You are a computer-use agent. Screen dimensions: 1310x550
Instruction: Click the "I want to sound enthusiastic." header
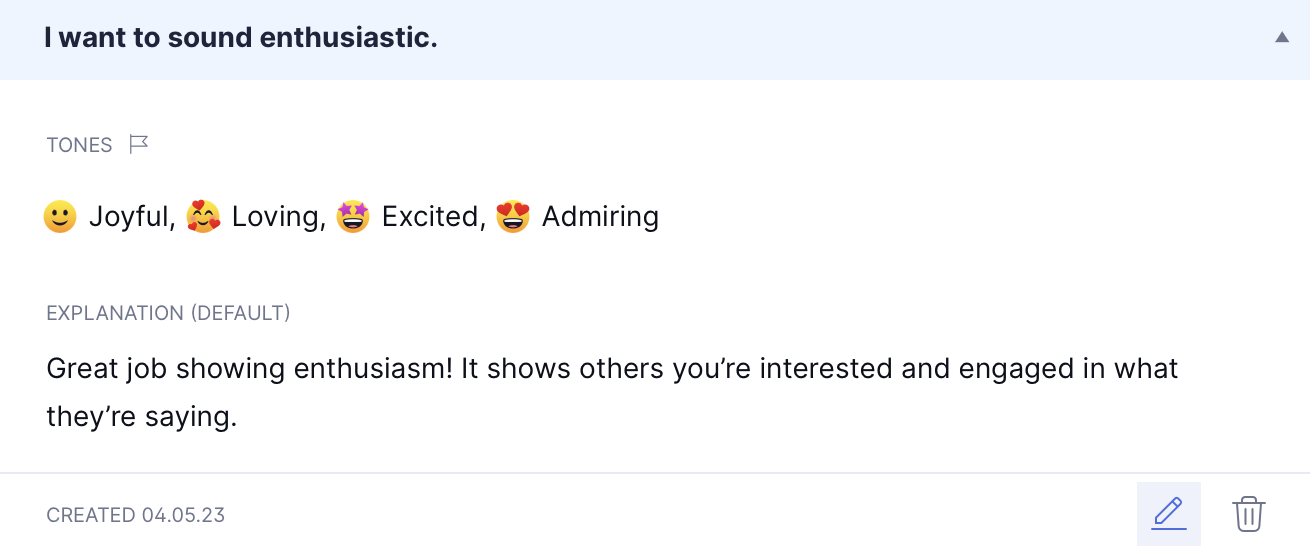pyautogui.click(x=241, y=39)
